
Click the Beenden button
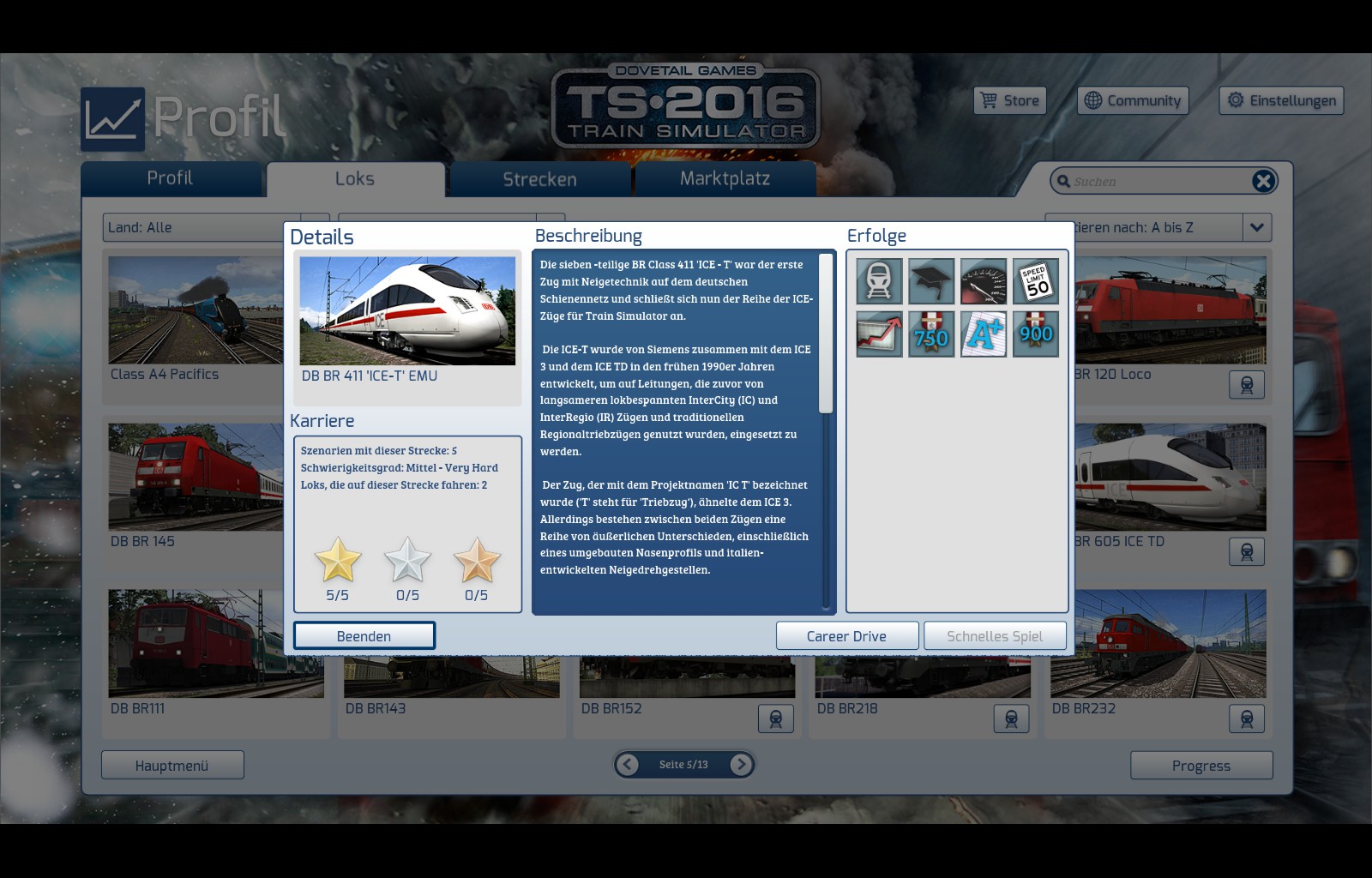click(x=364, y=636)
